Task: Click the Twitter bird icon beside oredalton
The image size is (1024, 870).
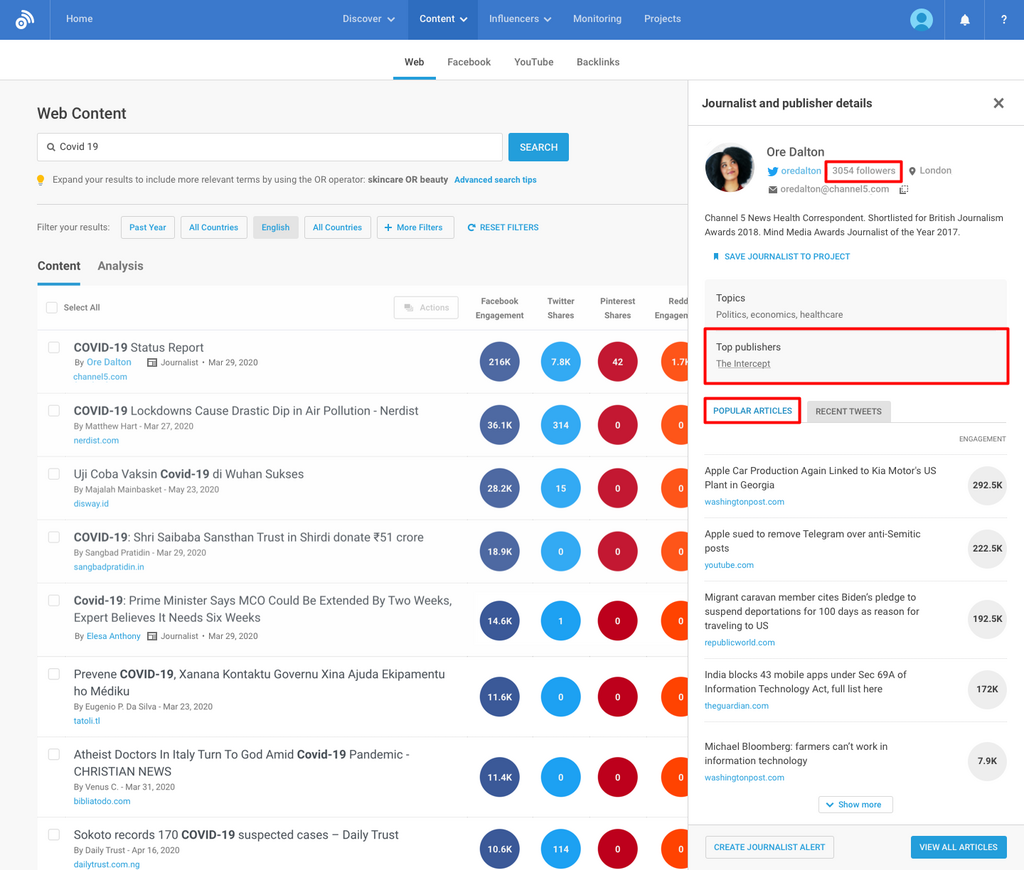Action: (x=772, y=171)
